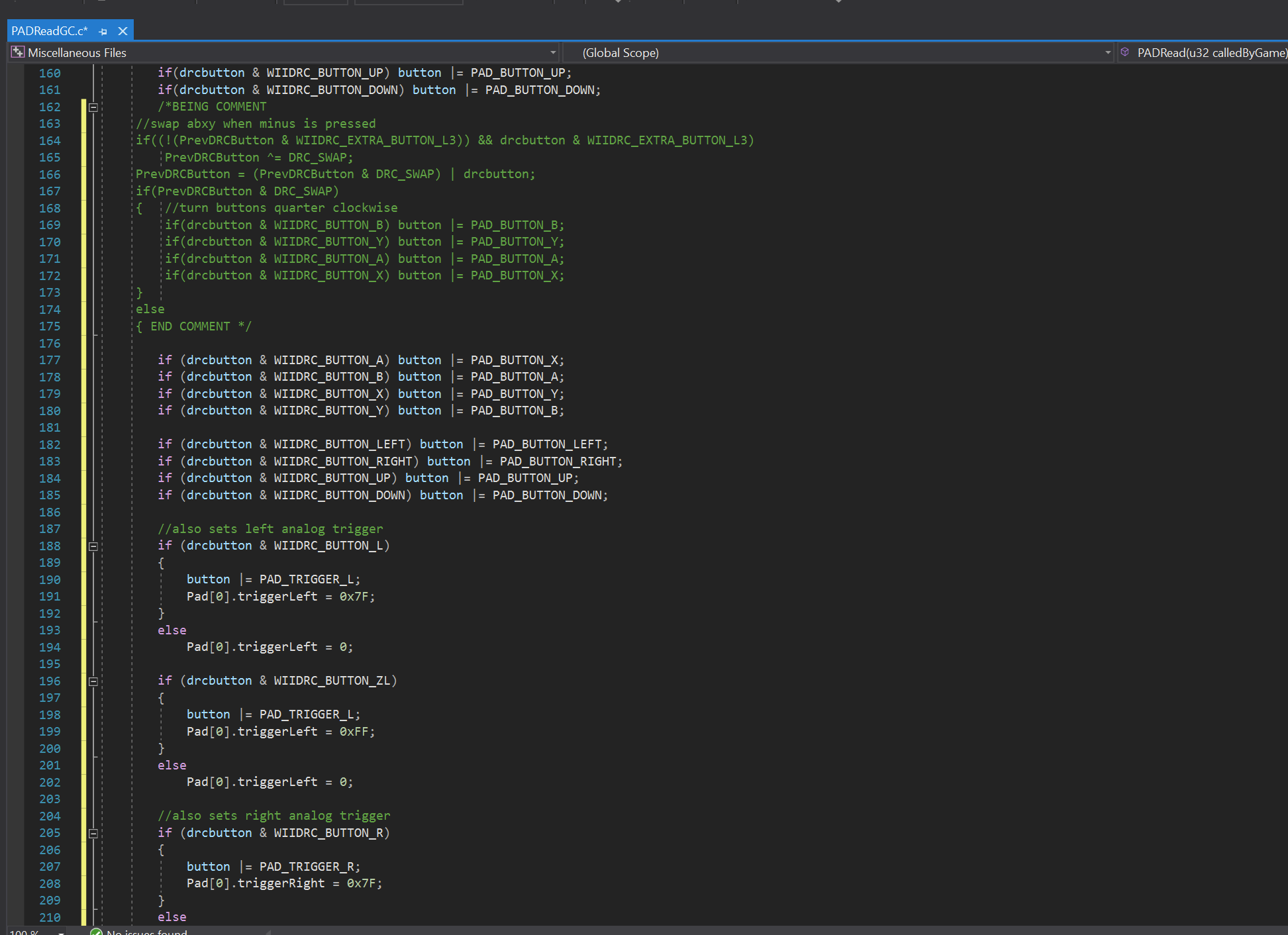Image resolution: width=1288 pixels, height=935 pixels.
Task: Click the 0x7F value on line 191
Action: (x=354, y=597)
